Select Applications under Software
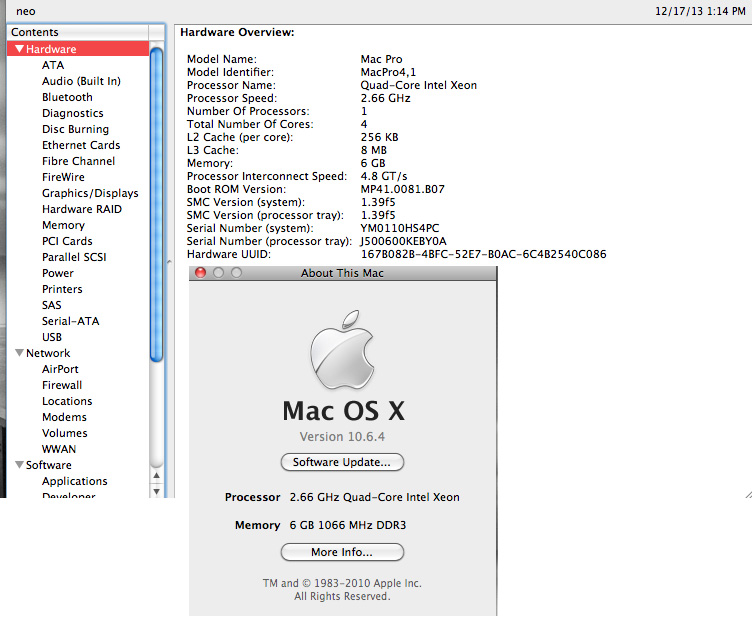Screen dimensions: 752x633 tap(74, 481)
